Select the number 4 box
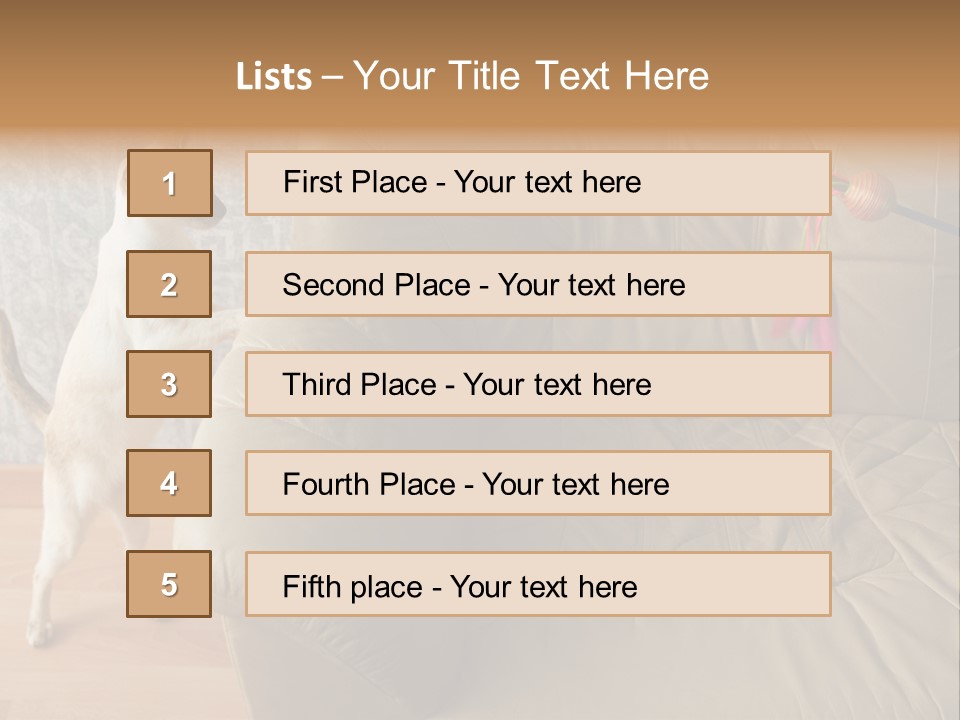The height and width of the screenshot is (720, 960). 169,483
